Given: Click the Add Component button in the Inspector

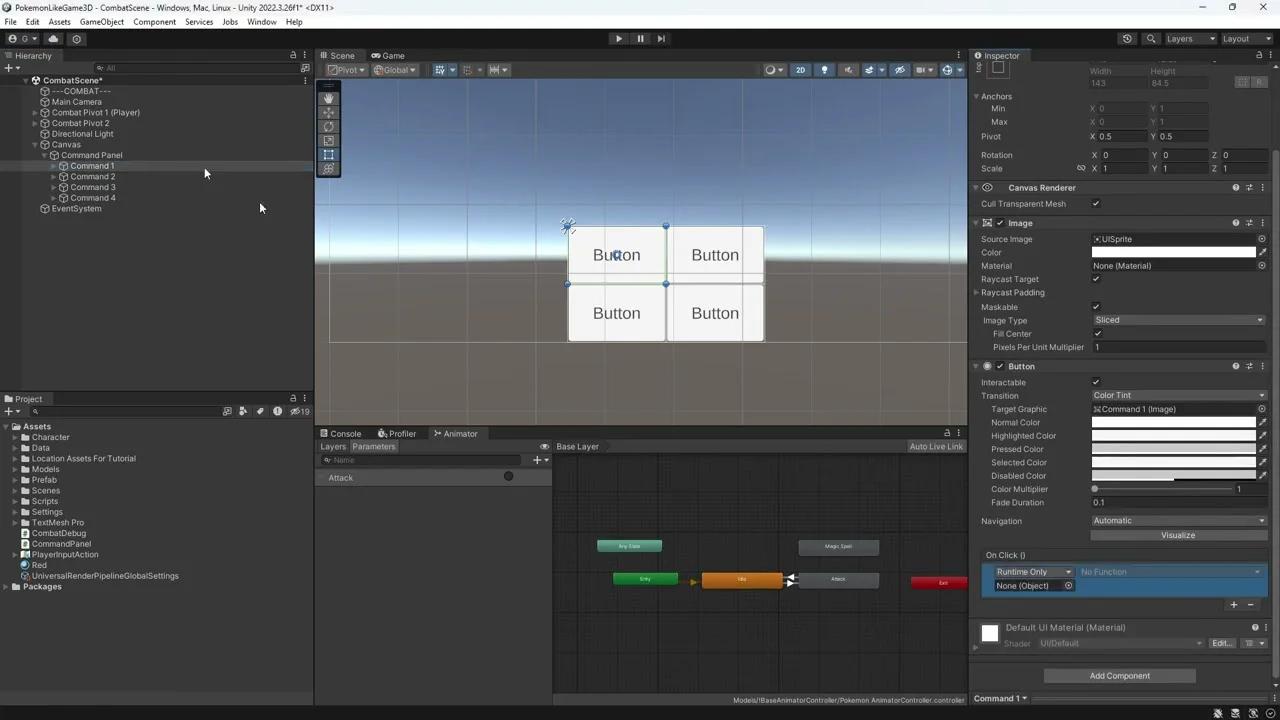Looking at the screenshot, I should (1119, 675).
